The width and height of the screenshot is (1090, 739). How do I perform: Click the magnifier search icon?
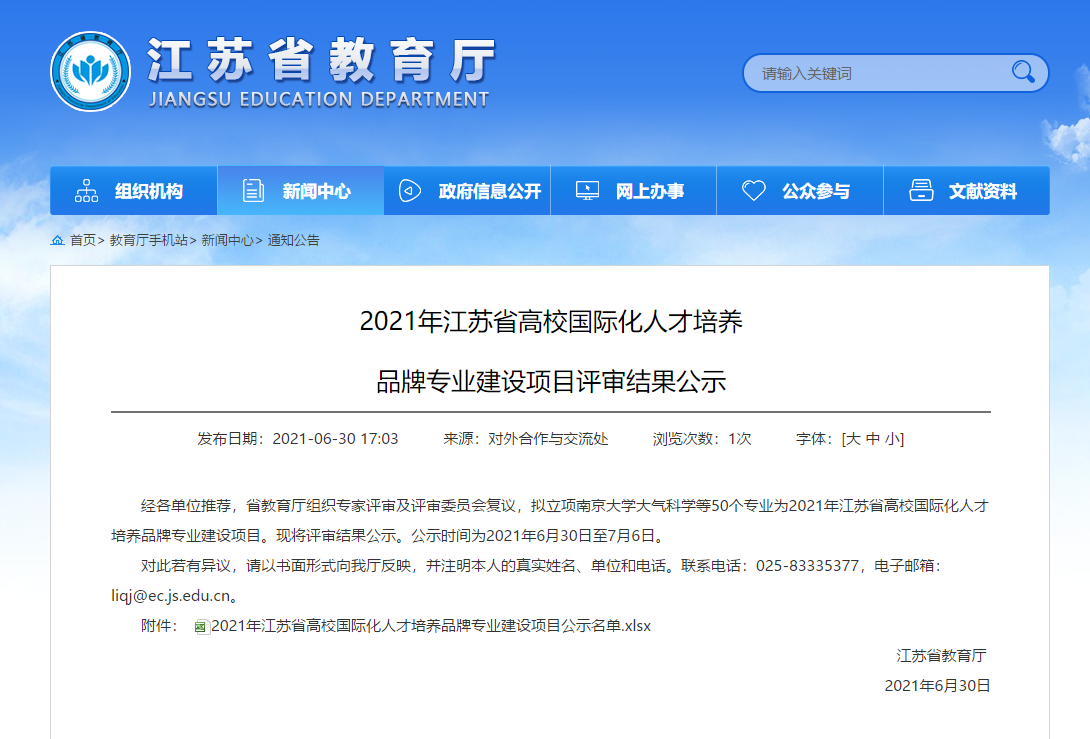coord(1022,72)
